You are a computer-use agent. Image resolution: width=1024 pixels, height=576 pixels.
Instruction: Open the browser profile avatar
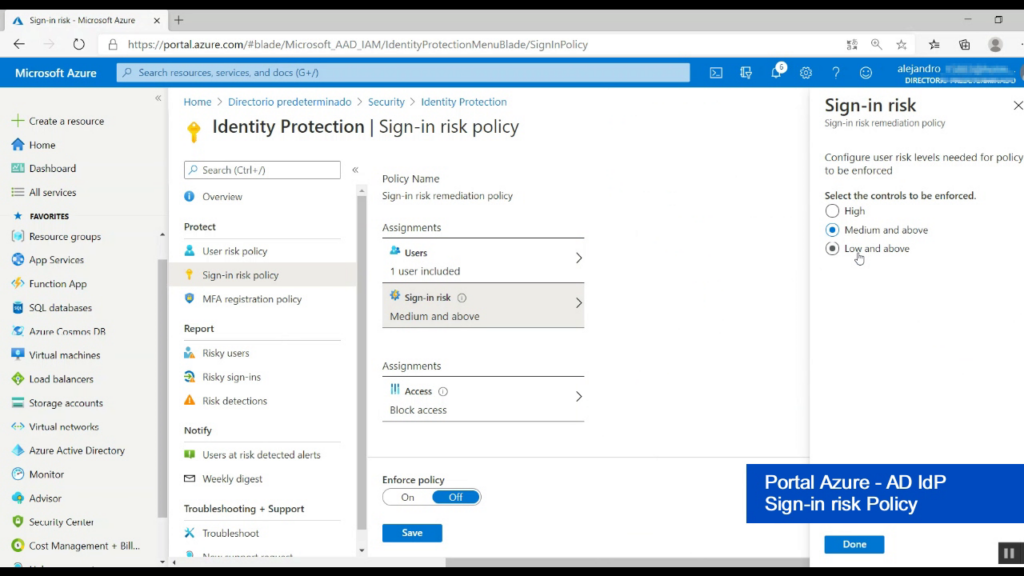pos(995,44)
